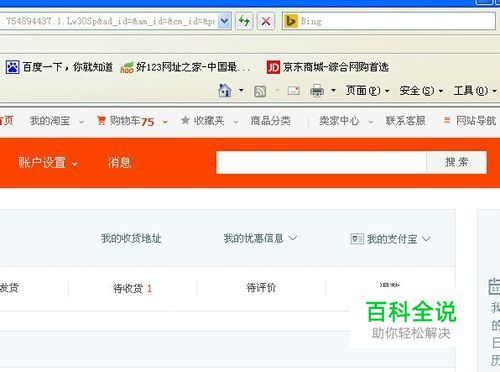500x372 pixels.
Task: Expand the 收藏夹 dropdown arrow
Action: pyautogui.click(x=236, y=122)
